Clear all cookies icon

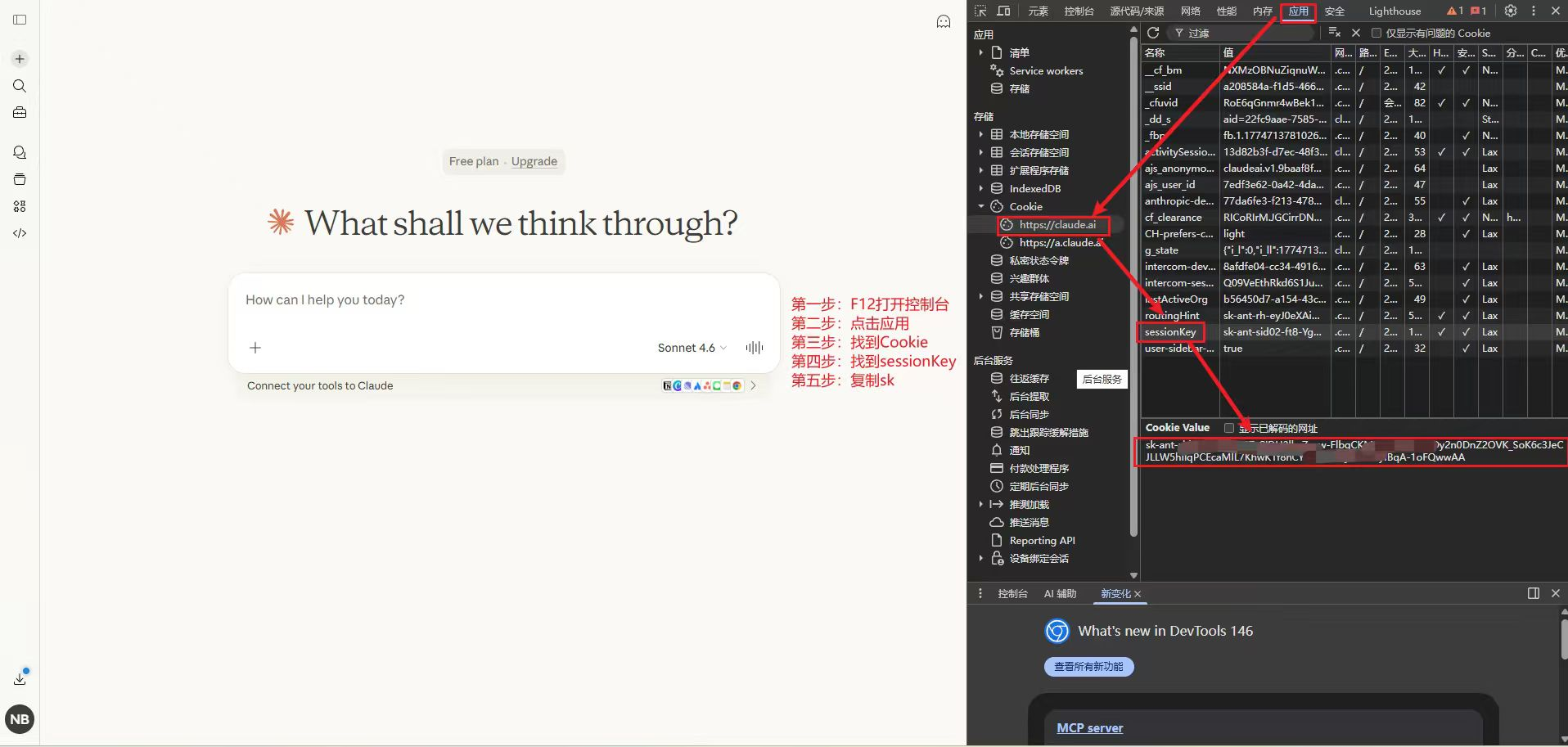point(1335,33)
